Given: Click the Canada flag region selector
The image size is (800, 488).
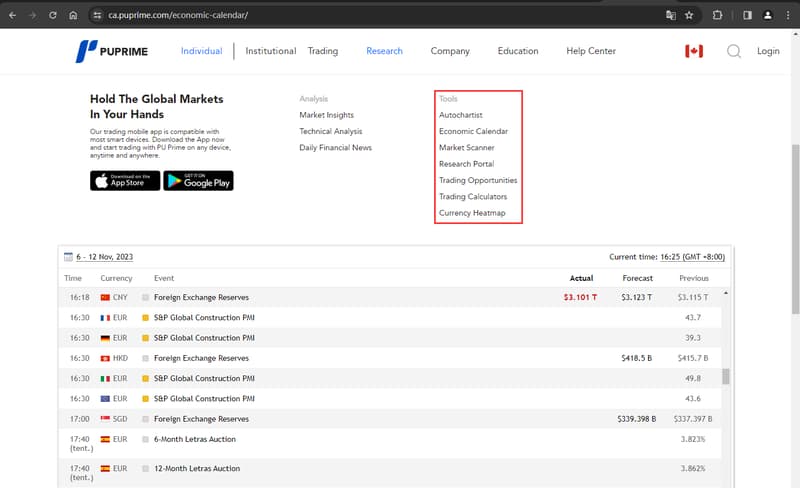Looking at the screenshot, I should point(694,51).
